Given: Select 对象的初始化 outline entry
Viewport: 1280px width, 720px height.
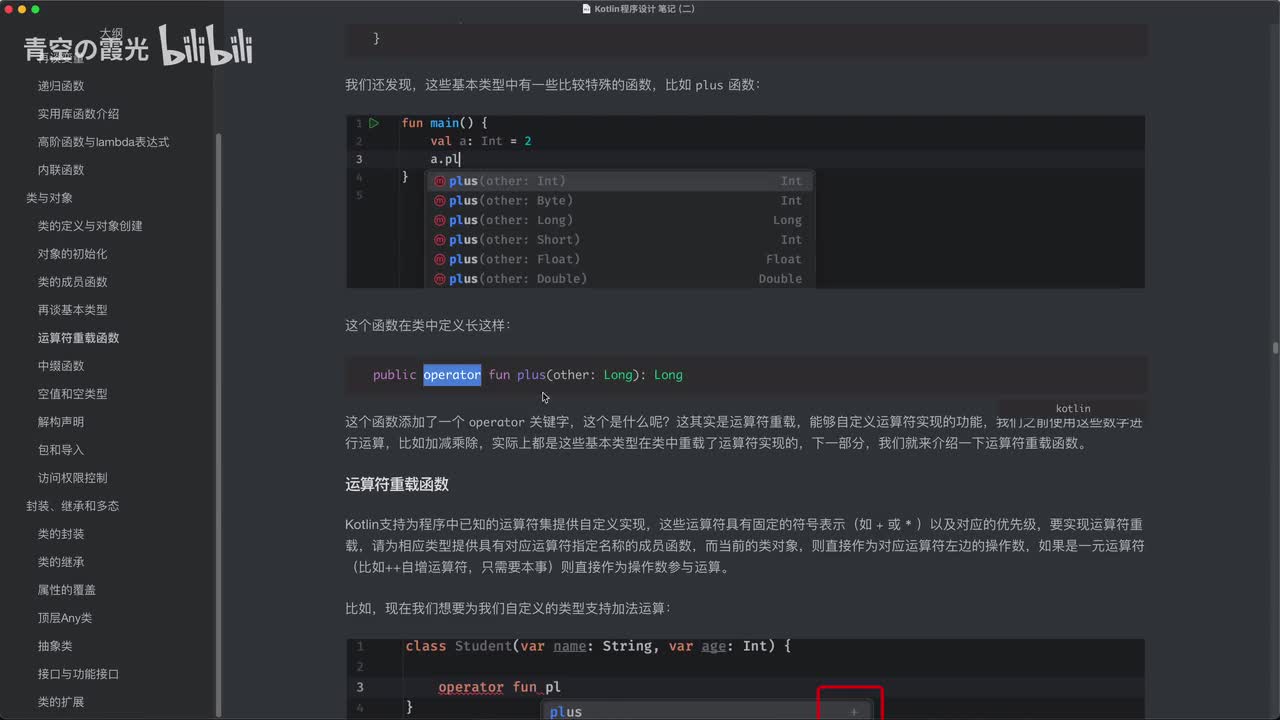Looking at the screenshot, I should pos(72,254).
